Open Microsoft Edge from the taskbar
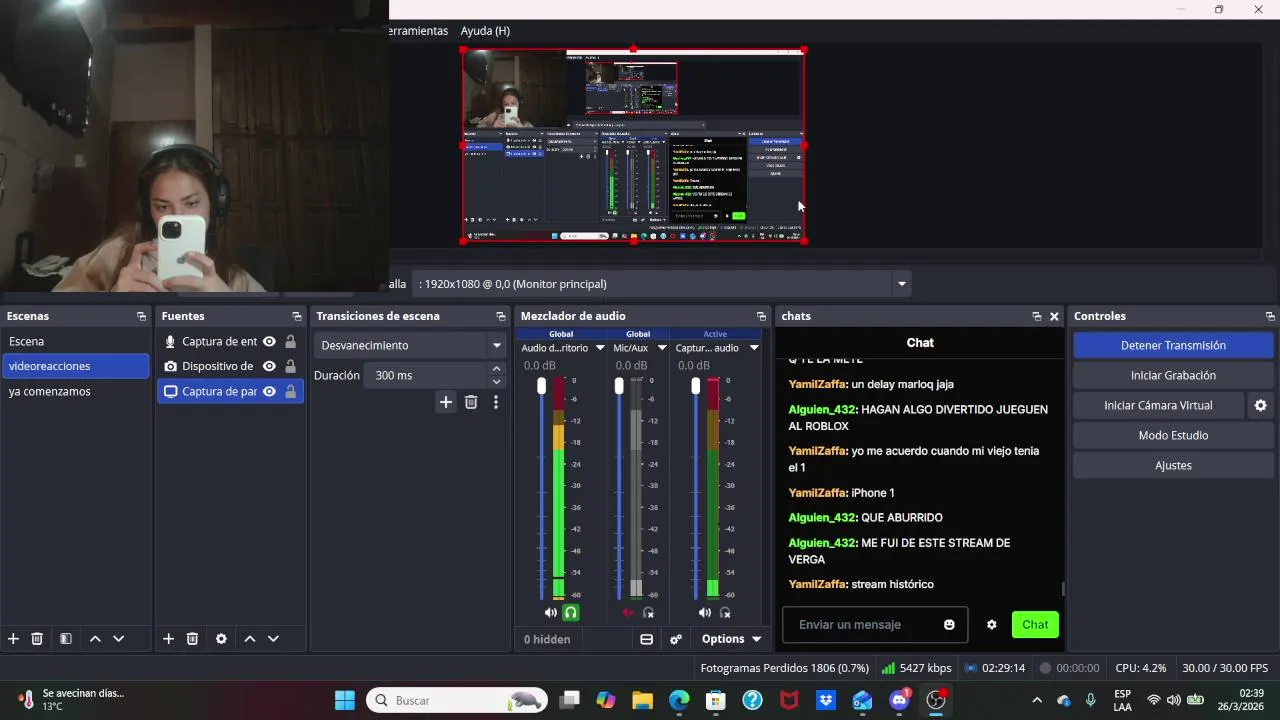This screenshot has height=720, width=1280. 679,700
